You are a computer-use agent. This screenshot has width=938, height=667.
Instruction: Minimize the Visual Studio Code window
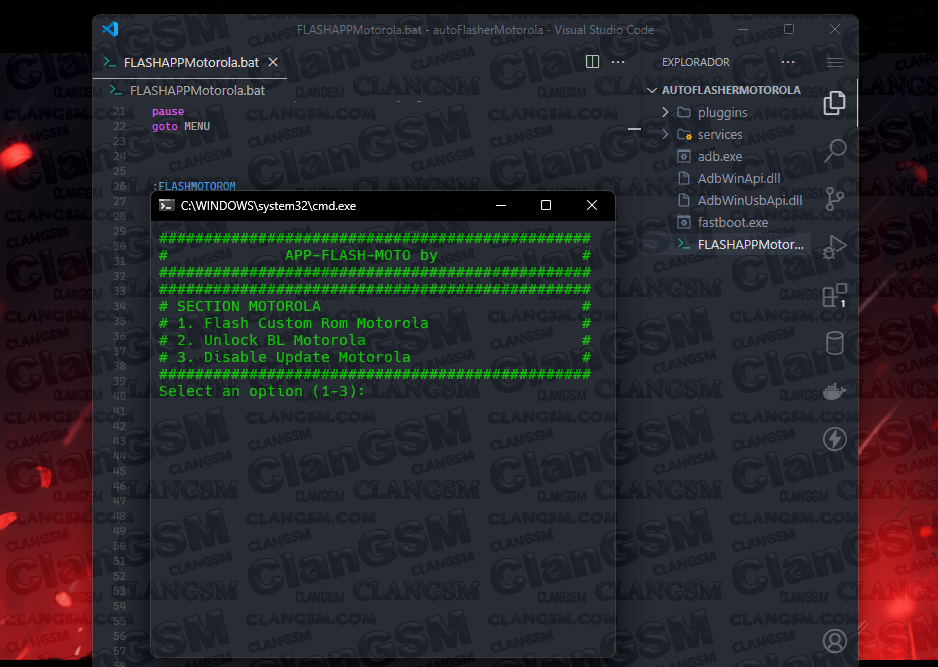pos(743,29)
